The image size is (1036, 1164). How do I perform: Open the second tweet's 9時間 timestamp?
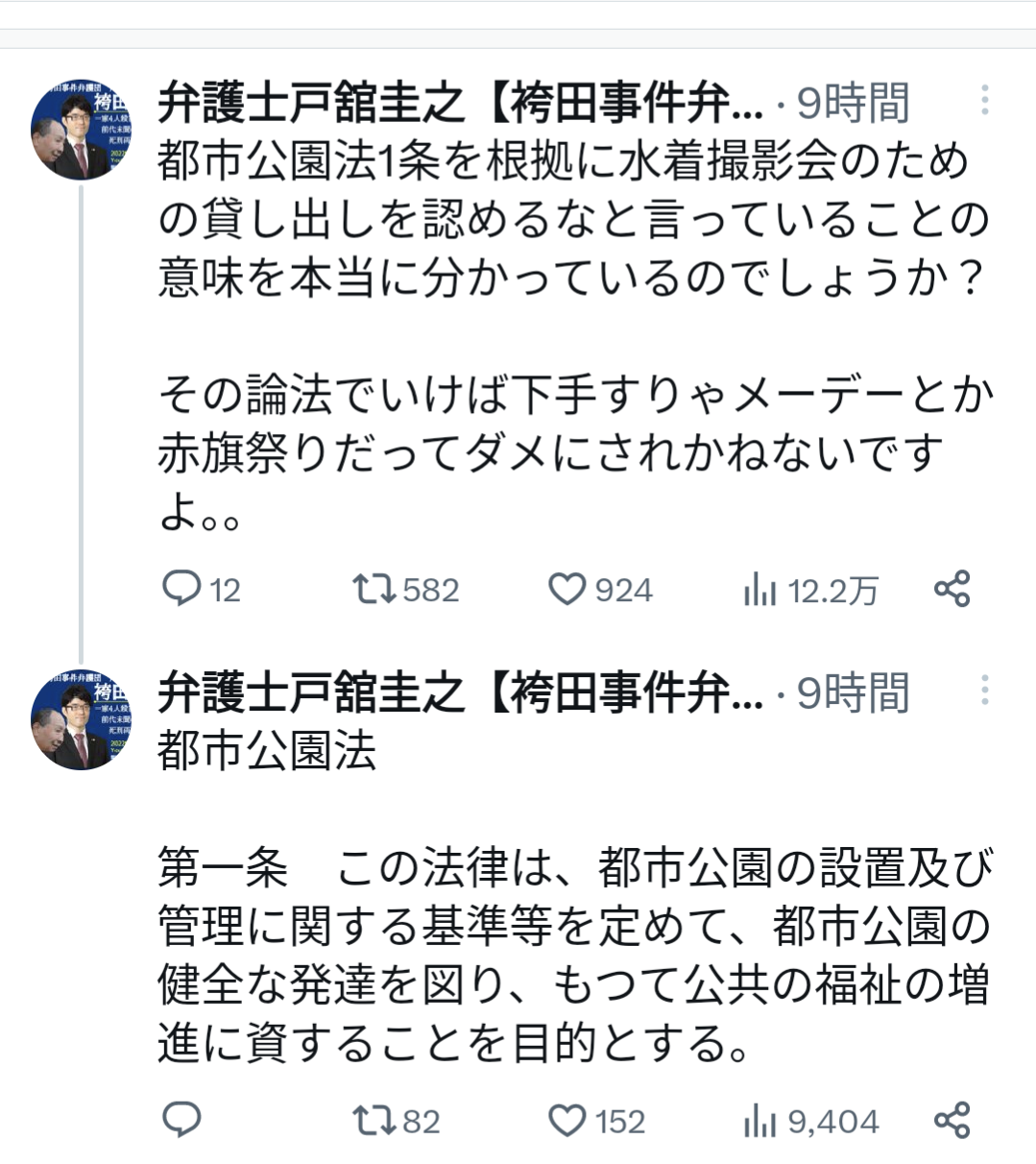click(853, 692)
